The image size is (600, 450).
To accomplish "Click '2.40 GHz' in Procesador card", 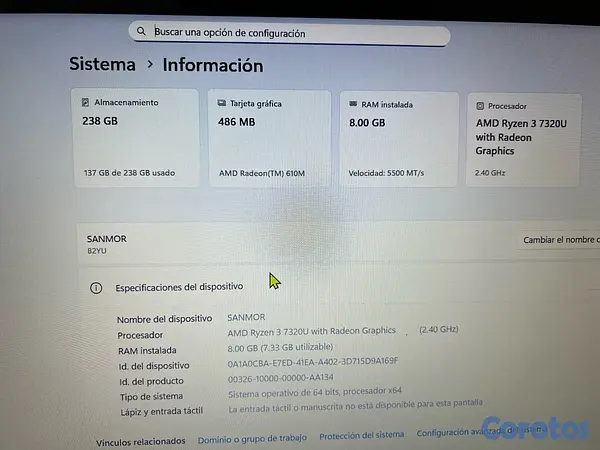I will pyautogui.click(x=490, y=173).
